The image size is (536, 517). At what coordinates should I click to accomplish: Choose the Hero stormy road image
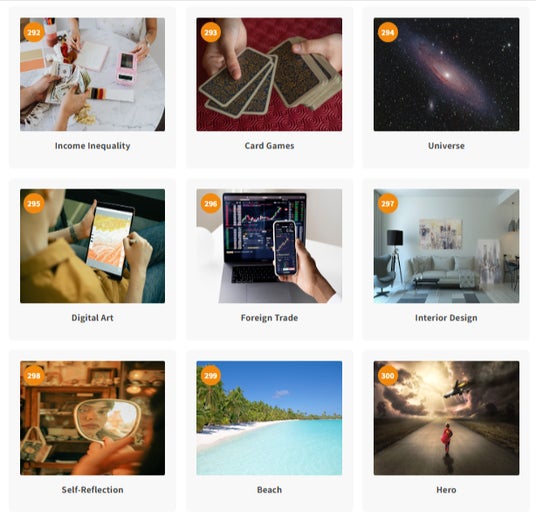click(446, 418)
